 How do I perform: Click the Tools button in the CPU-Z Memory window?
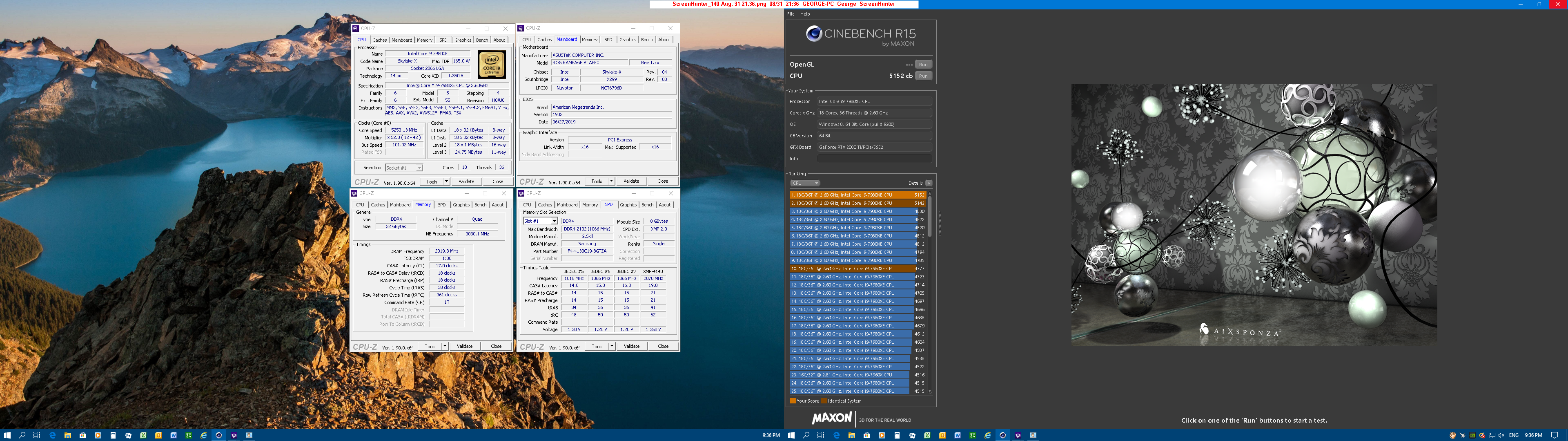tap(430, 346)
